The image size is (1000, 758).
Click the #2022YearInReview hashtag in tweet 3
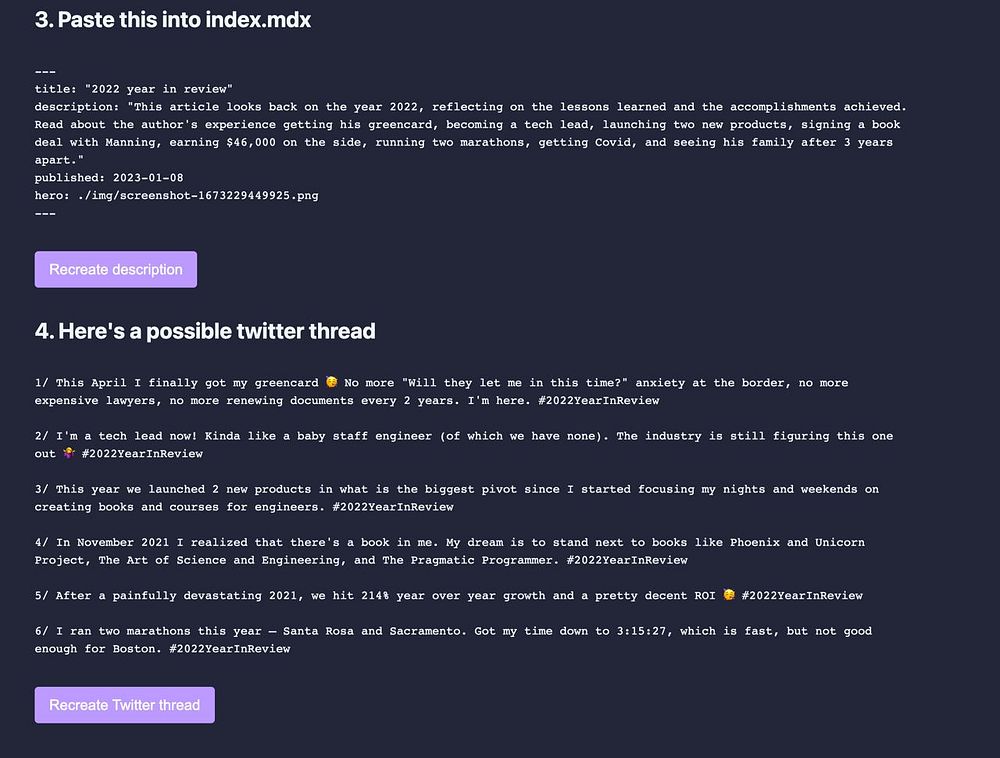(x=393, y=506)
